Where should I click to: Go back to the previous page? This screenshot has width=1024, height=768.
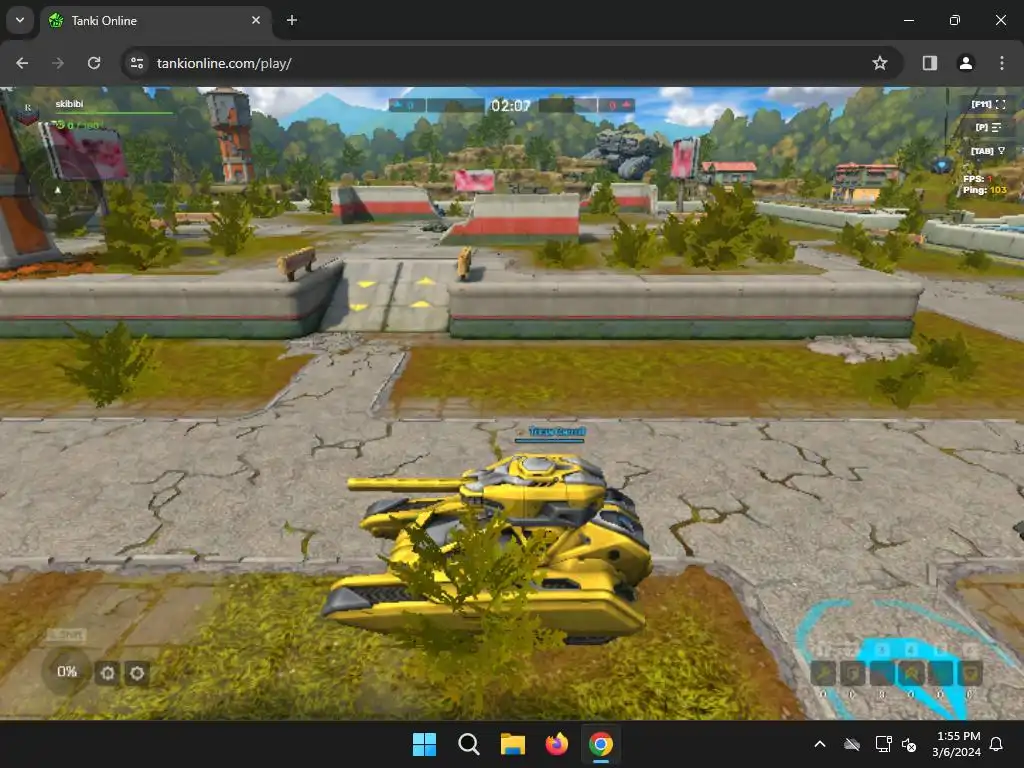(x=22, y=63)
